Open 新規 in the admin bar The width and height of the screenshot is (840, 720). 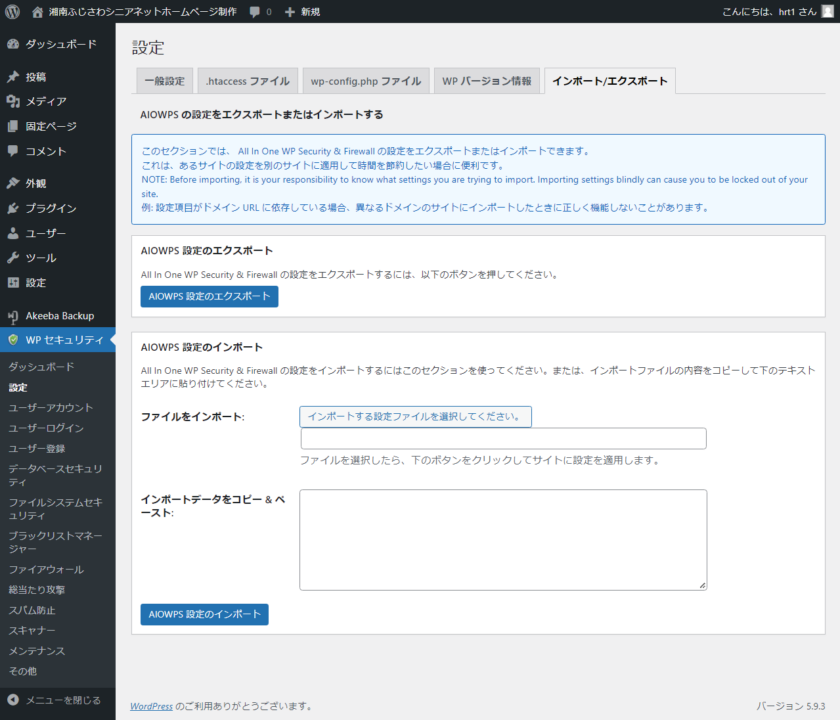point(310,12)
